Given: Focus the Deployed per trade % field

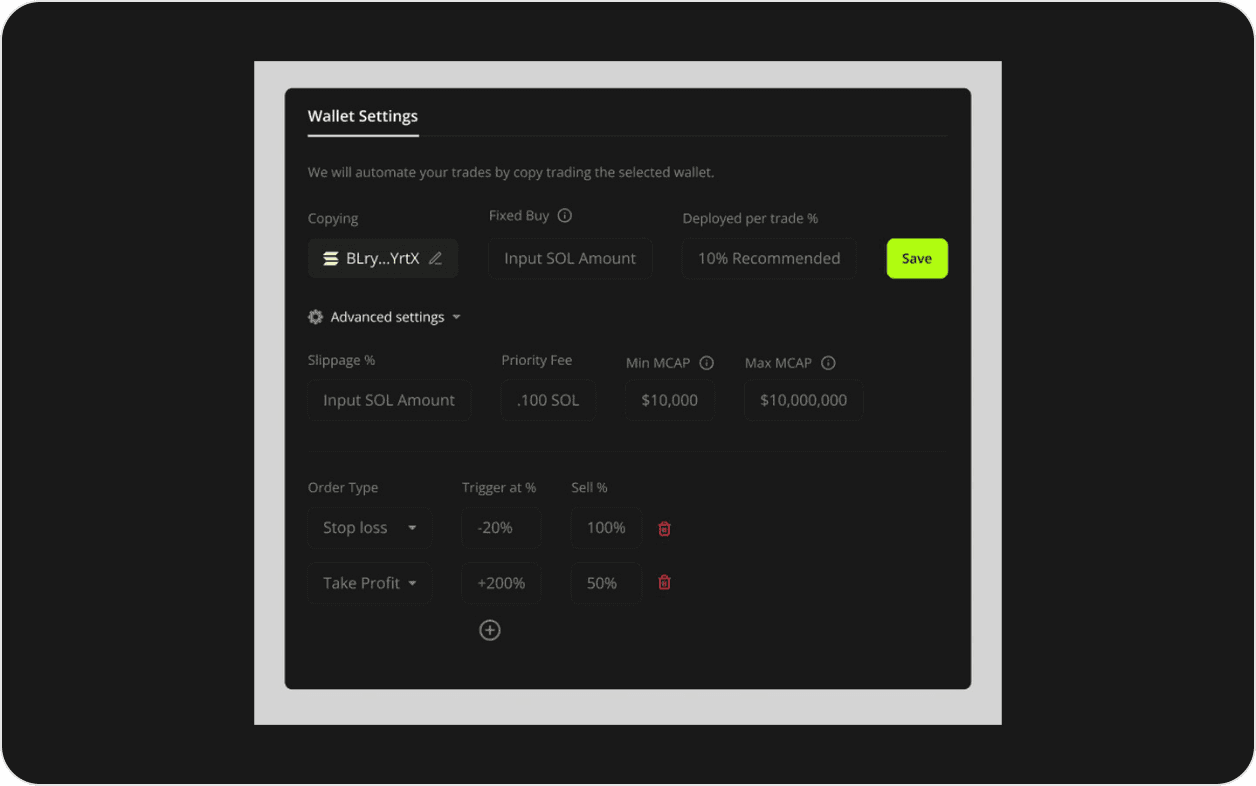Looking at the screenshot, I should tap(769, 258).
